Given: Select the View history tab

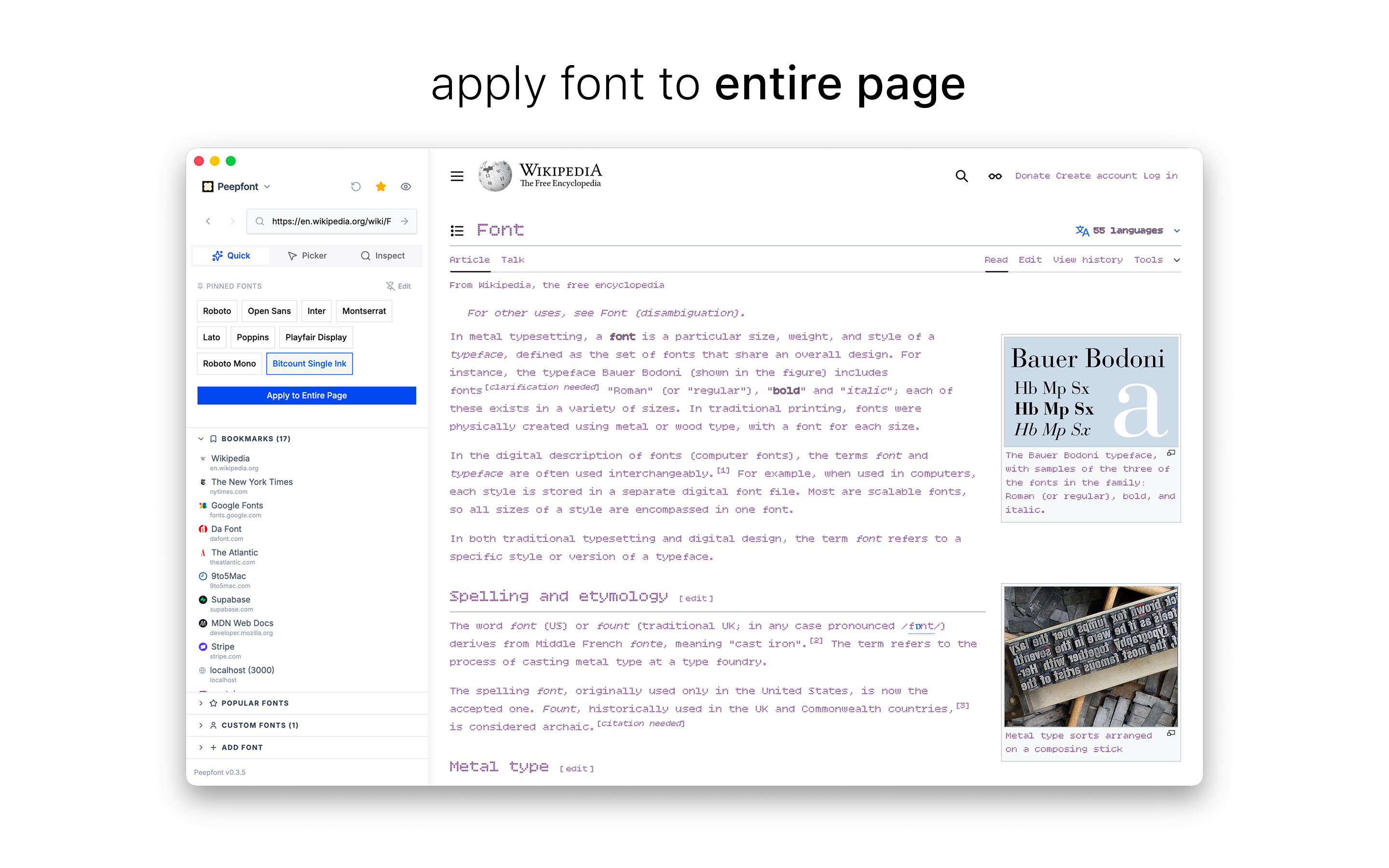Looking at the screenshot, I should [1088, 260].
